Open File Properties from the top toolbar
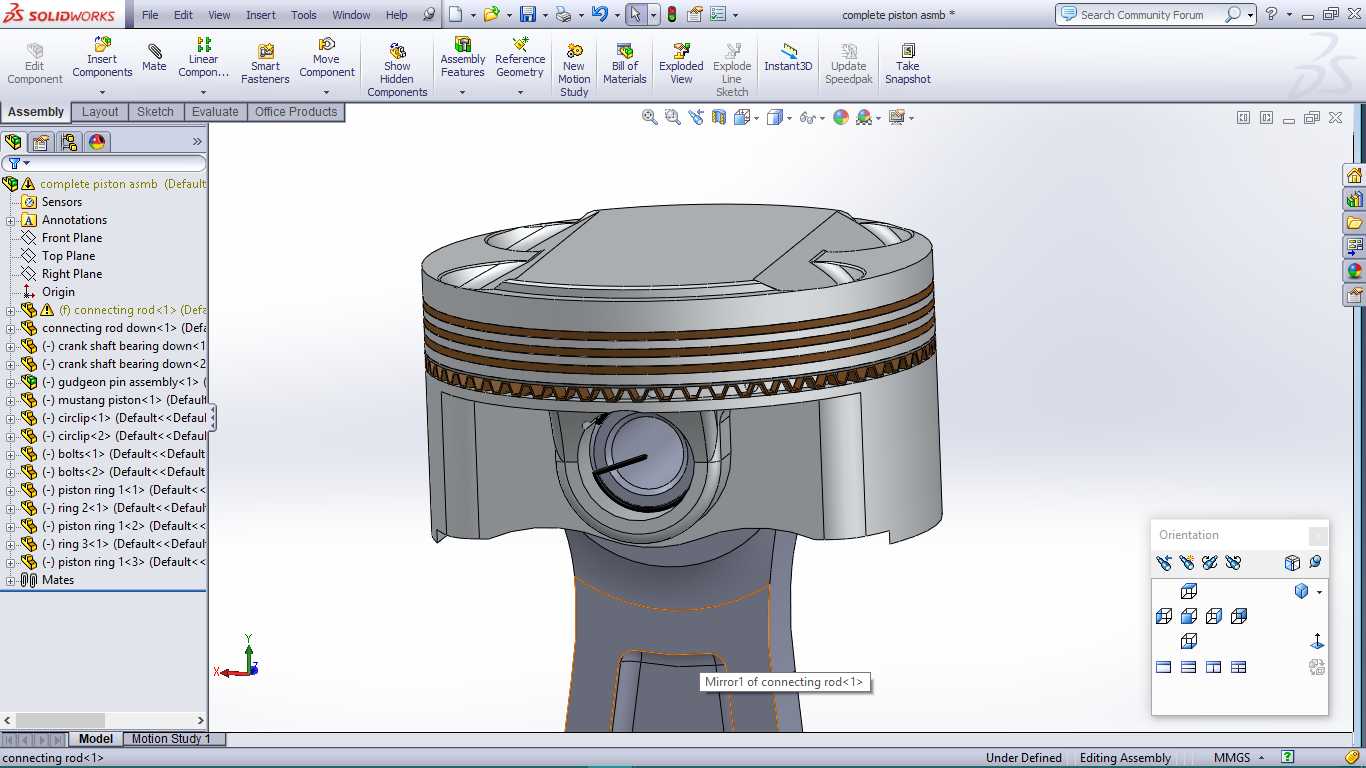Image resolution: width=1366 pixels, height=768 pixels. click(695, 14)
